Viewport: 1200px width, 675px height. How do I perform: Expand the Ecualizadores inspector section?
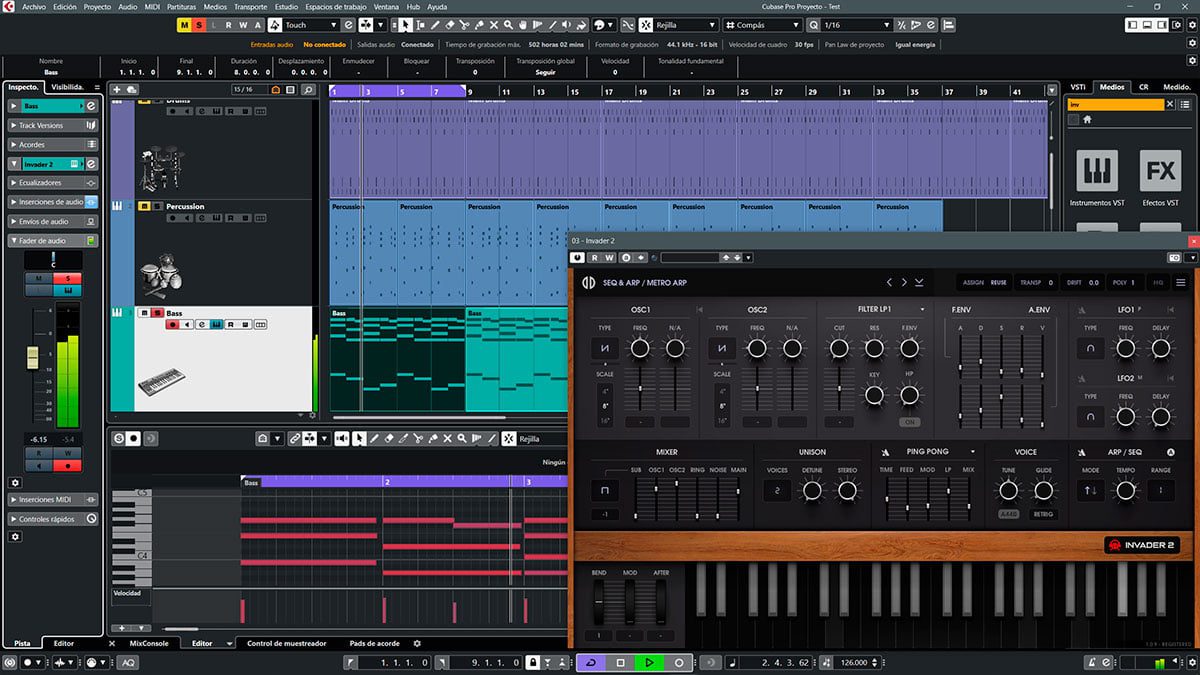(x=53, y=183)
